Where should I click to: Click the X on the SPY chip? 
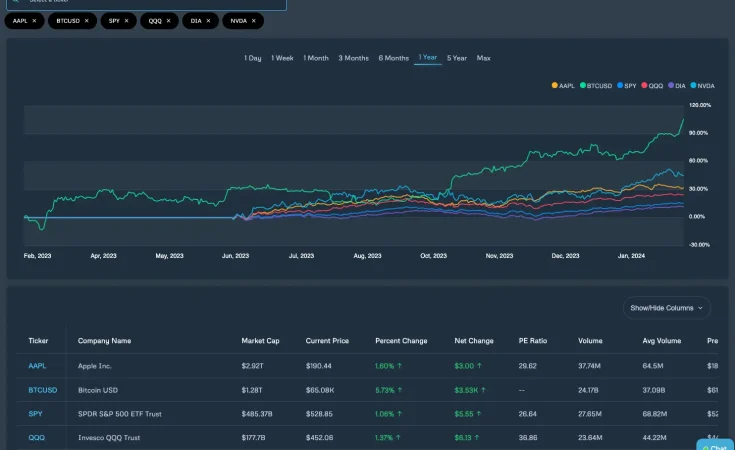pyautogui.click(x=127, y=20)
